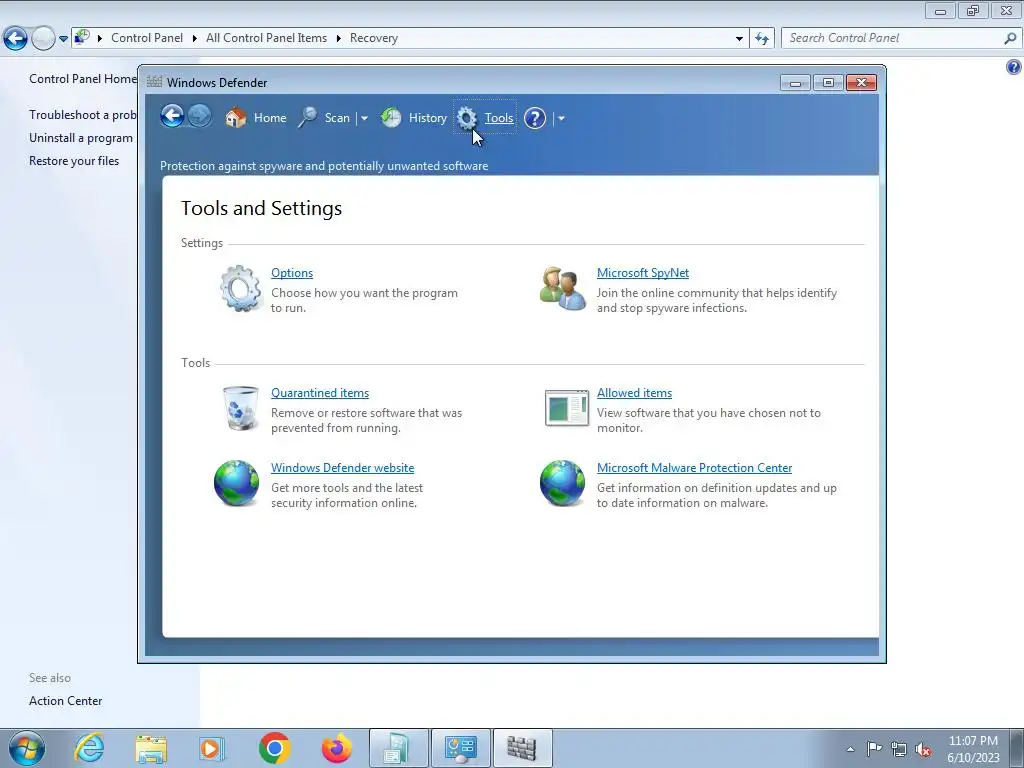Open the recent pages dropdown near back button
This screenshot has width=1024, height=768.
tap(63, 39)
